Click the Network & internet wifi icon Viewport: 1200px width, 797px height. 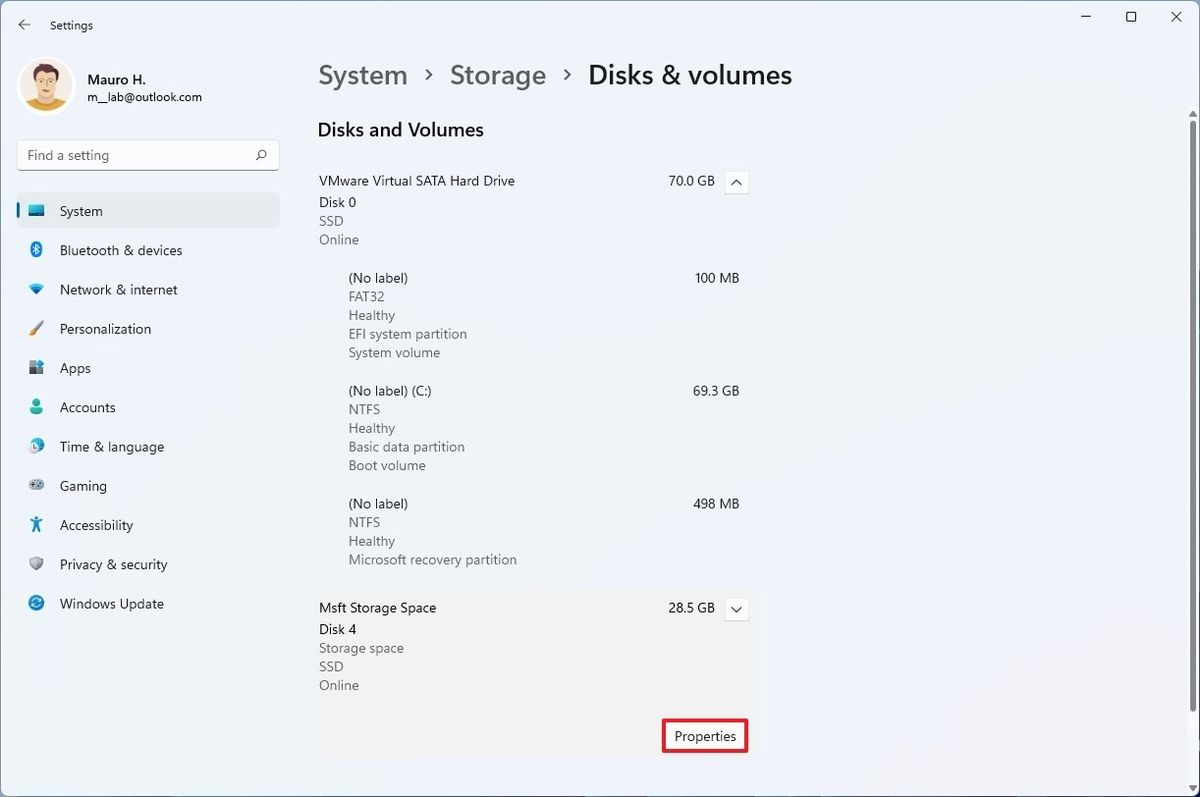coord(37,290)
